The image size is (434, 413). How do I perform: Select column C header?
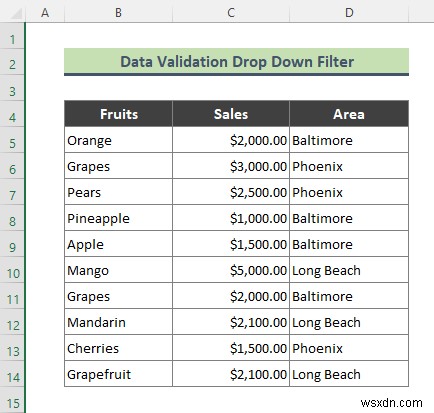(231, 13)
